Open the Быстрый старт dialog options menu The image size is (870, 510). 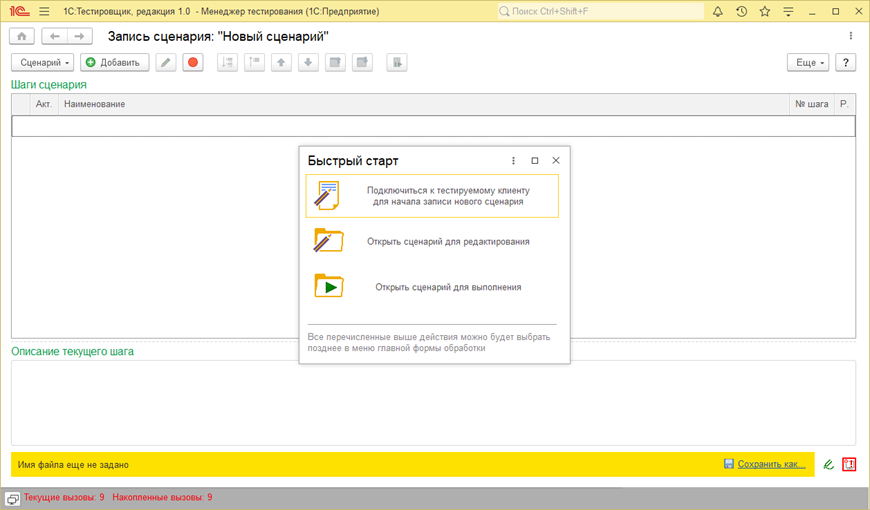coord(514,160)
